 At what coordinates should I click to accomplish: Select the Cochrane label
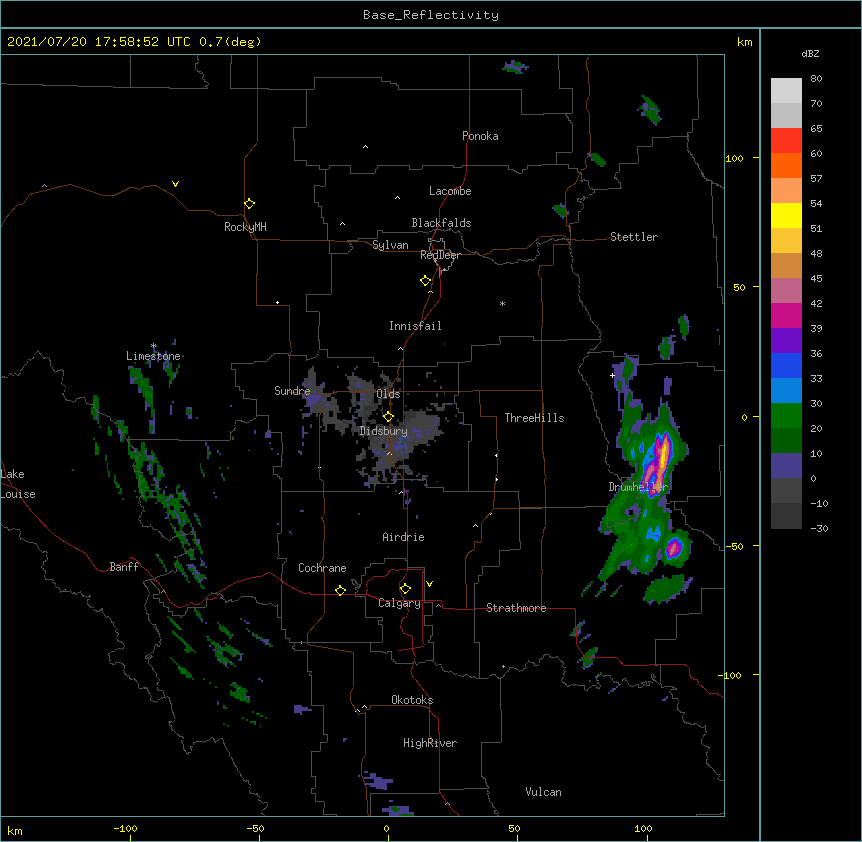coord(322,568)
